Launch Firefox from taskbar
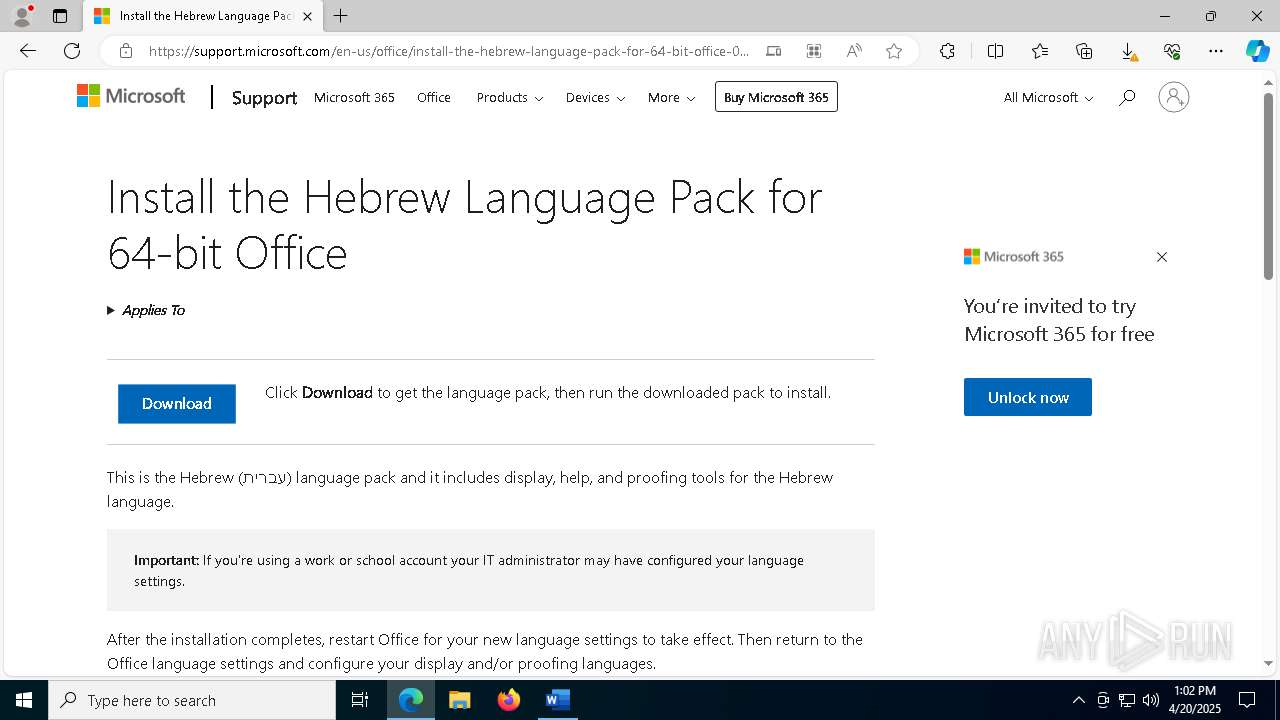The image size is (1280, 720). click(509, 700)
